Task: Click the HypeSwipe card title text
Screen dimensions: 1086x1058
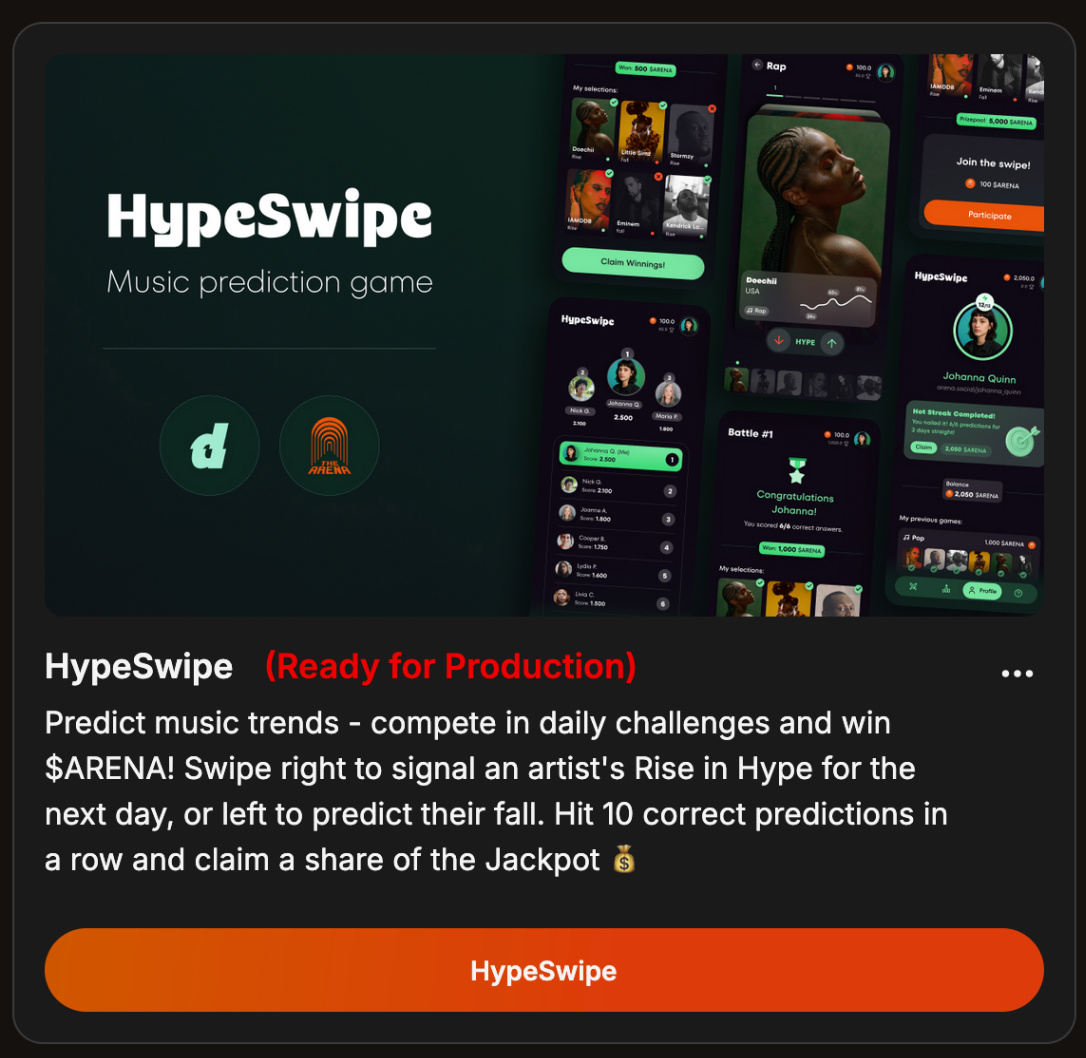Action: pos(139,666)
